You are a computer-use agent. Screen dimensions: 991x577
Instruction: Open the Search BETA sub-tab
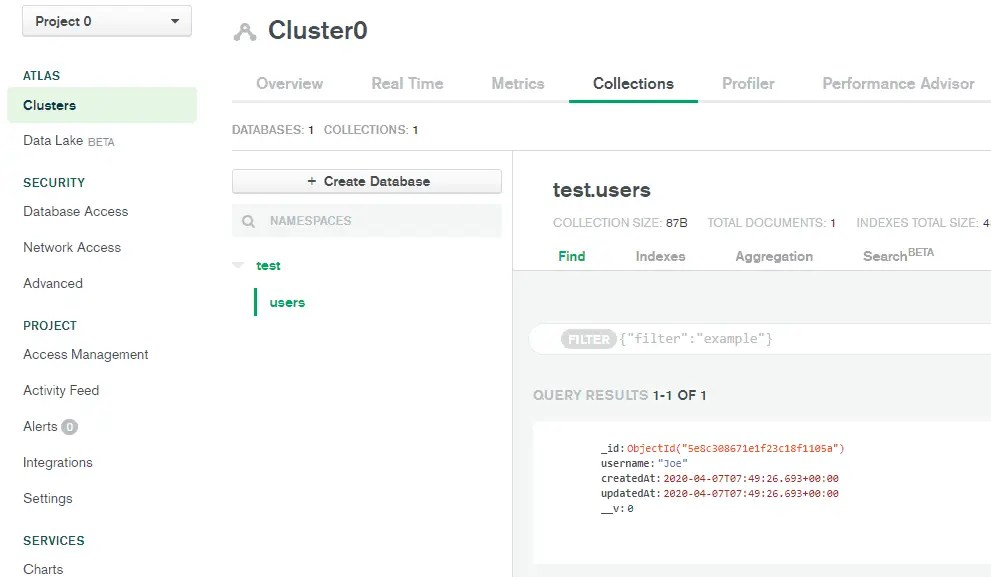click(898, 255)
